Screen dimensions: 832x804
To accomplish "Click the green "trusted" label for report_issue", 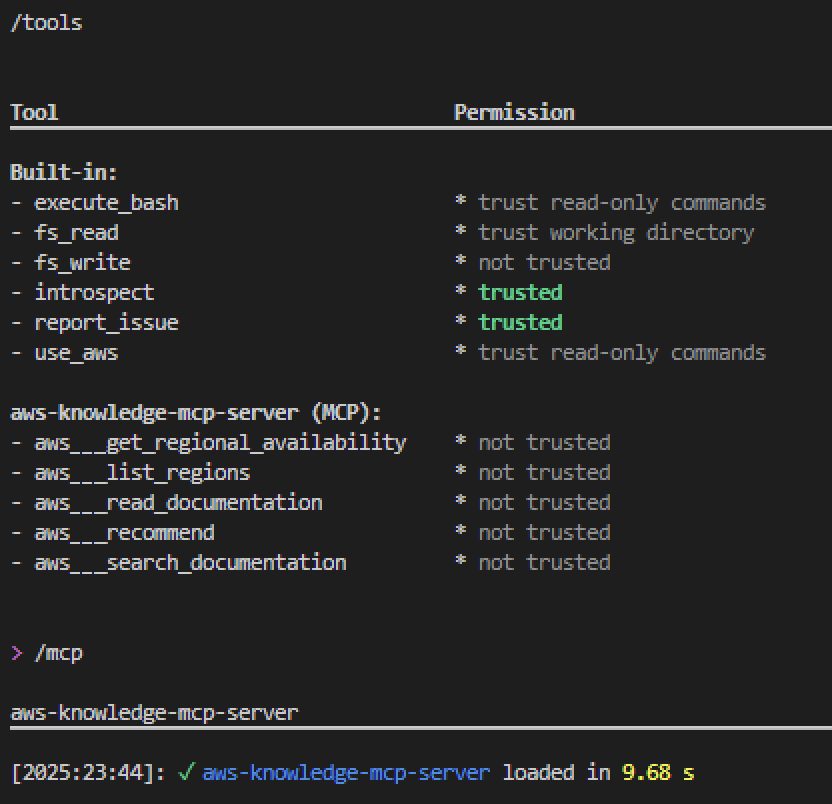I will 521,323.
